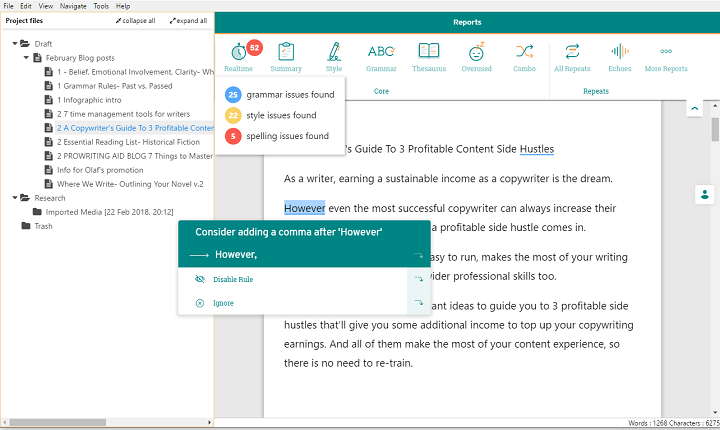
Task: Click the red 52 issues badge
Action: (254, 47)
